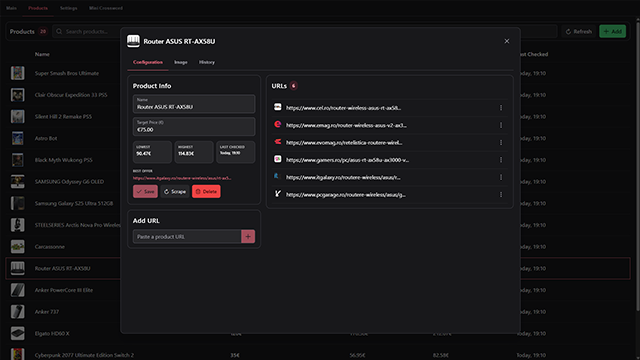Click the Paste a product URL field
The height and width of the screenshot is (360, 640).
coord(187,236)
